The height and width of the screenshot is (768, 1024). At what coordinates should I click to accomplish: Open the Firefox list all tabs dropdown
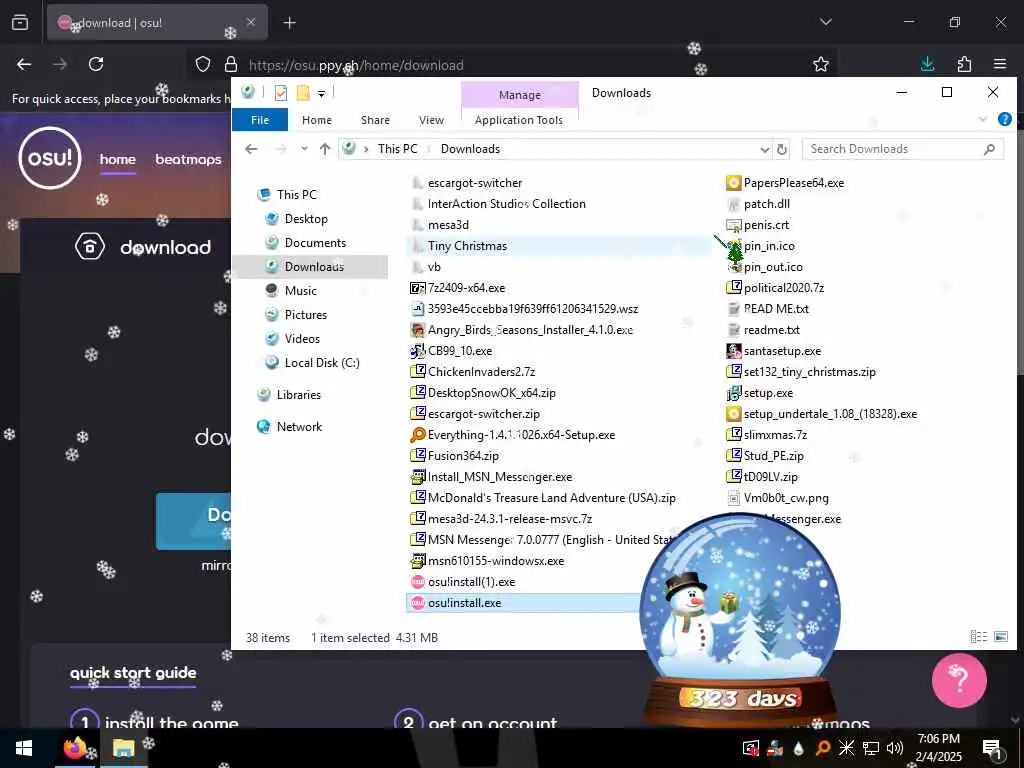pos(826,22)
